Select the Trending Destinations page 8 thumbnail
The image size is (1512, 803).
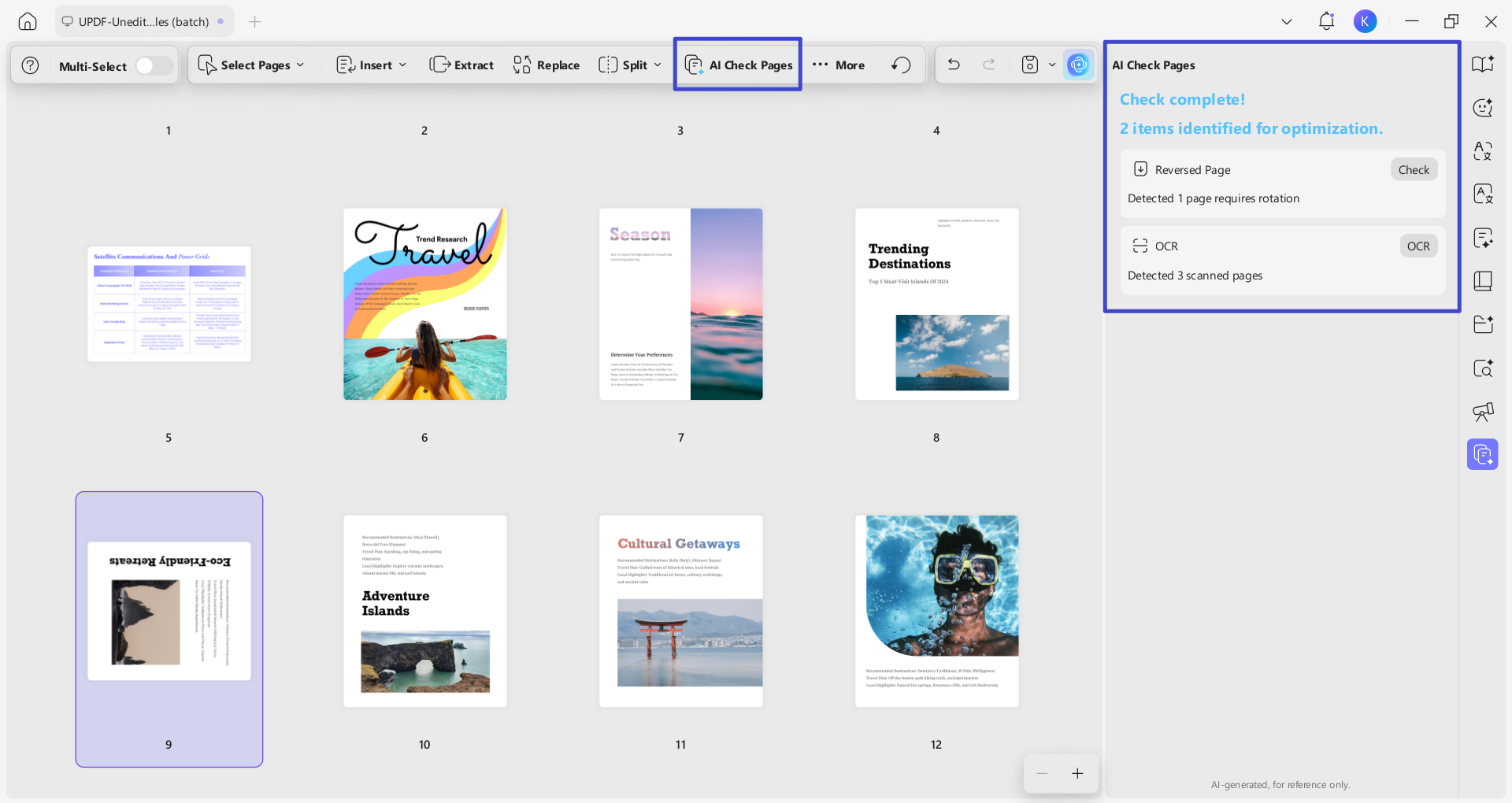[937, 304]
